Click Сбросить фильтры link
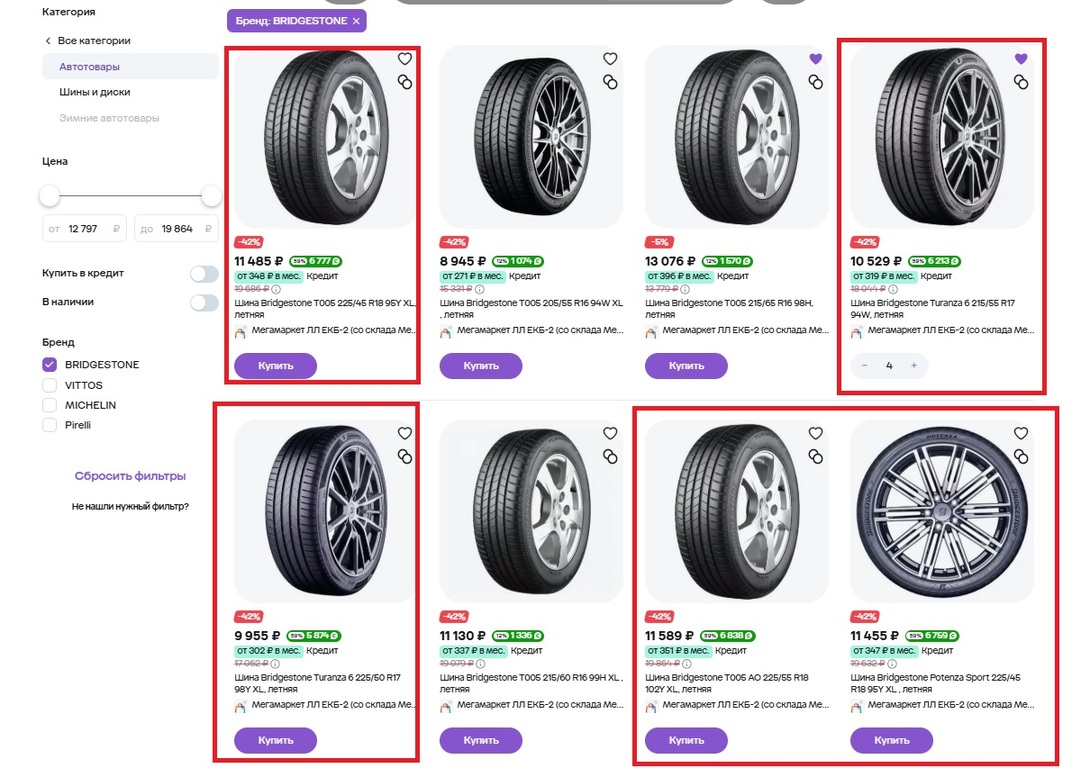This screenshot has width=1090, height=768. pos(130,476)
